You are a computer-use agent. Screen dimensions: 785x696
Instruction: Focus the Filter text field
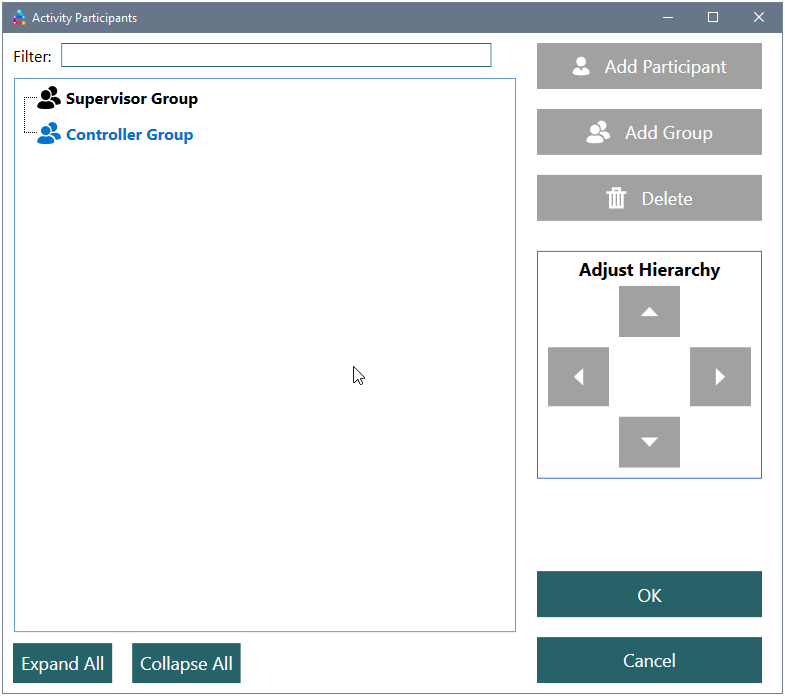click(276, 56)
